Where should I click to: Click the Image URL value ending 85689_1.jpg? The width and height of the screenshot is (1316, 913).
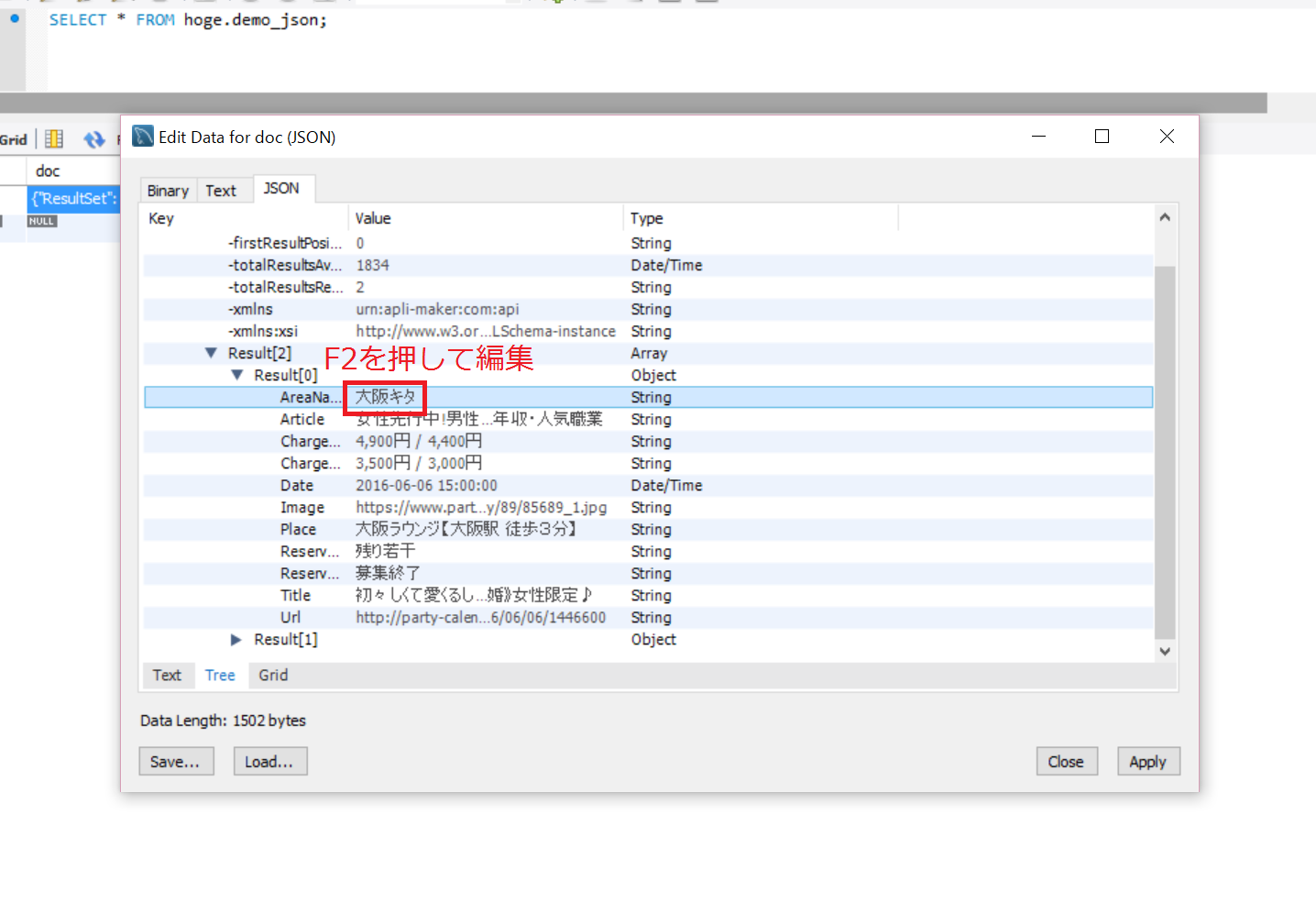point(481,507)
